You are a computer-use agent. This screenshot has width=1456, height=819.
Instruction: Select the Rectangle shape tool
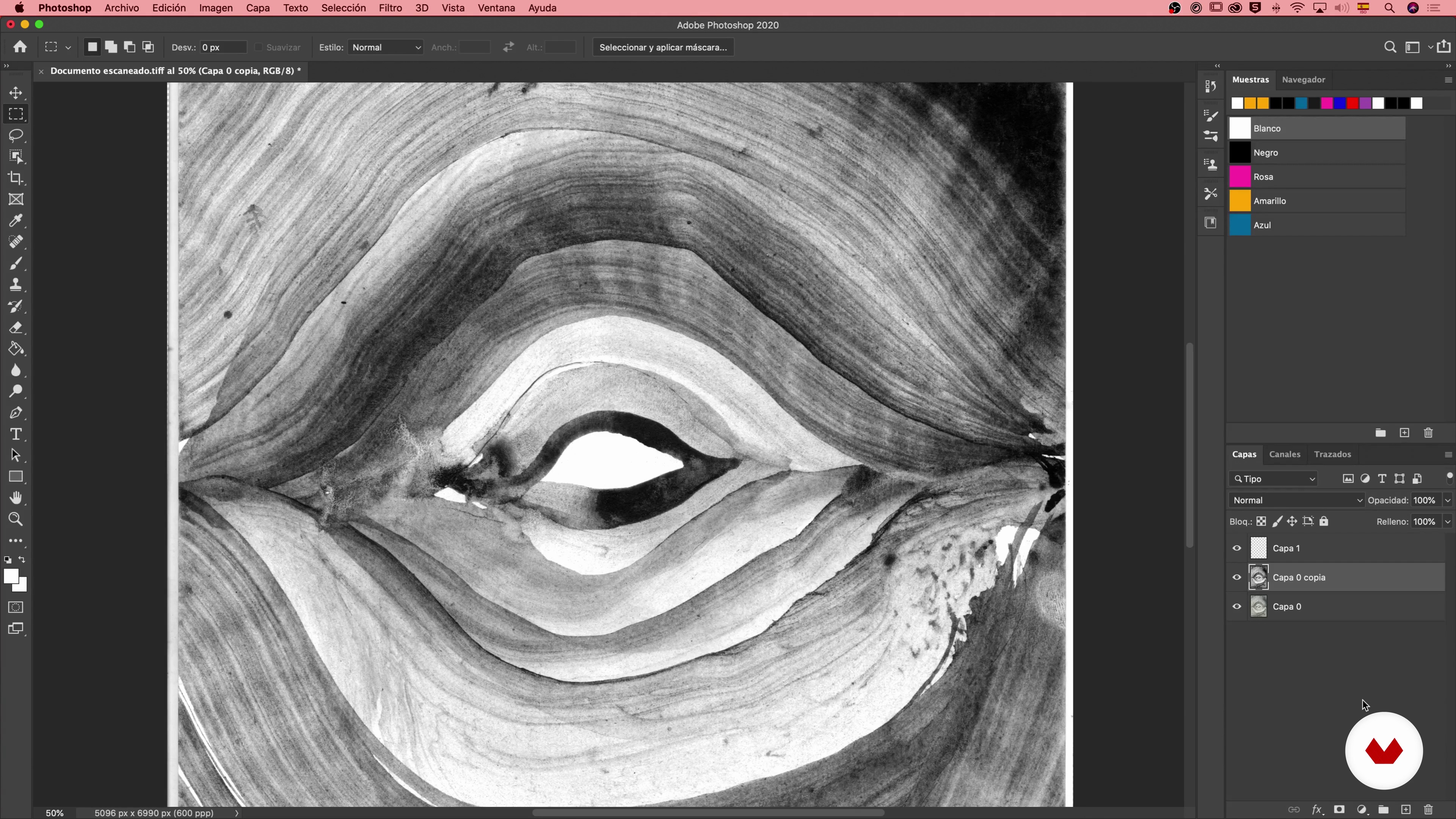(16, 477)
